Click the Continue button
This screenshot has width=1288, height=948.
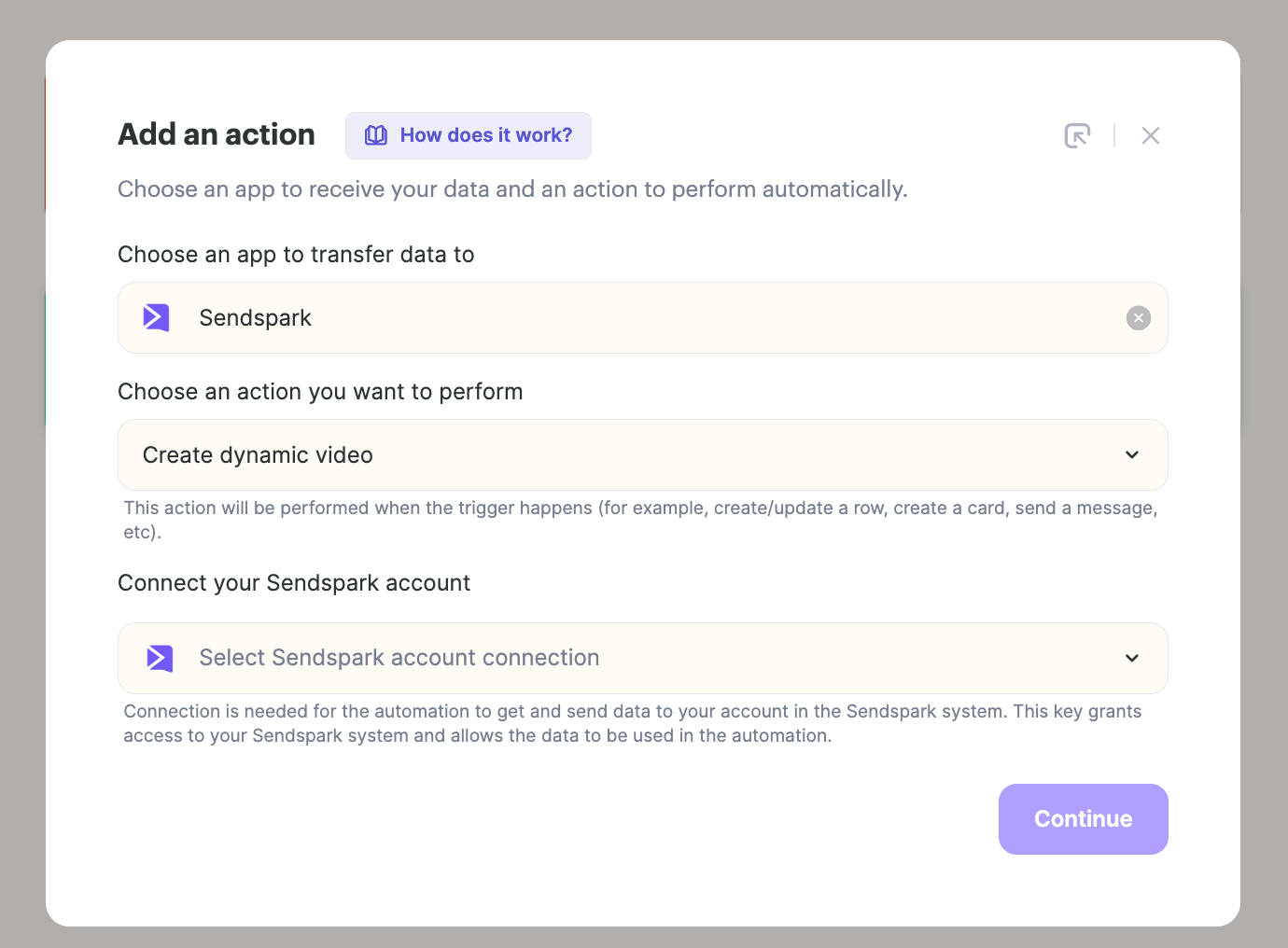click(1084, 819)
